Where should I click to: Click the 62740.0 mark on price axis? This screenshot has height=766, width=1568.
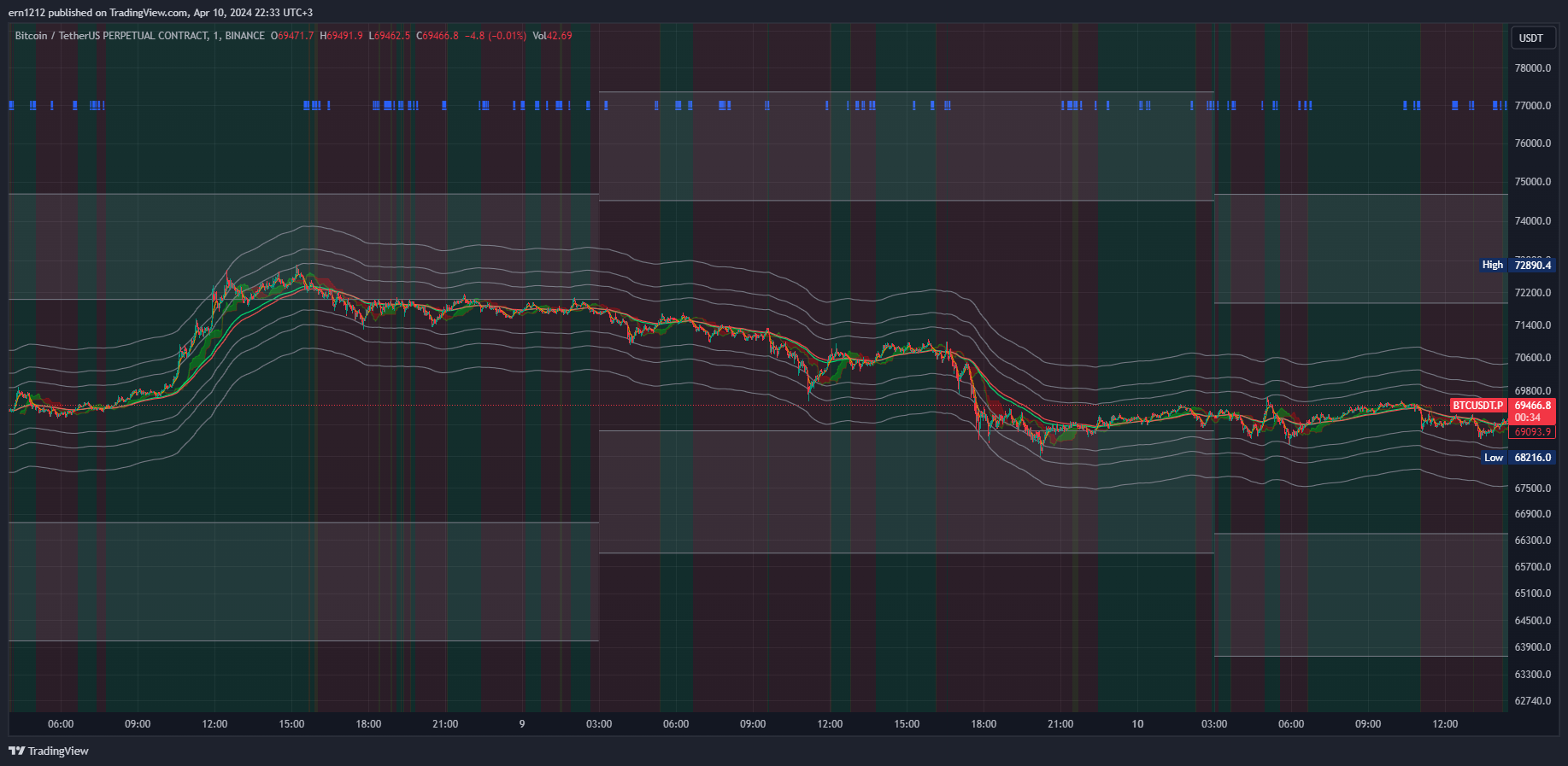click(x=1532, y=701)
